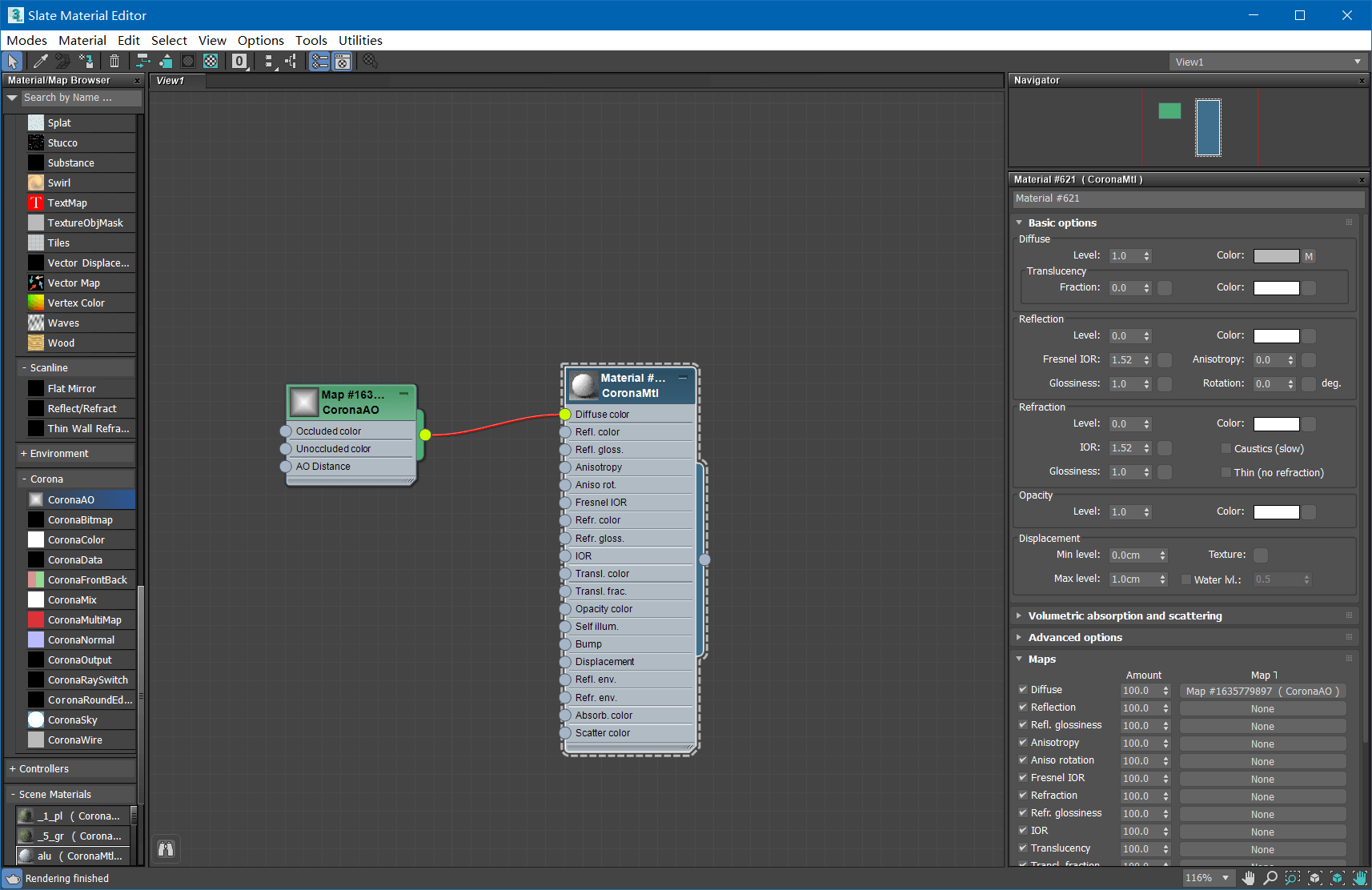This screenshot has width=1372, height=890.
Task: Click search binoculars icon in View1
Action: [166, 849]
